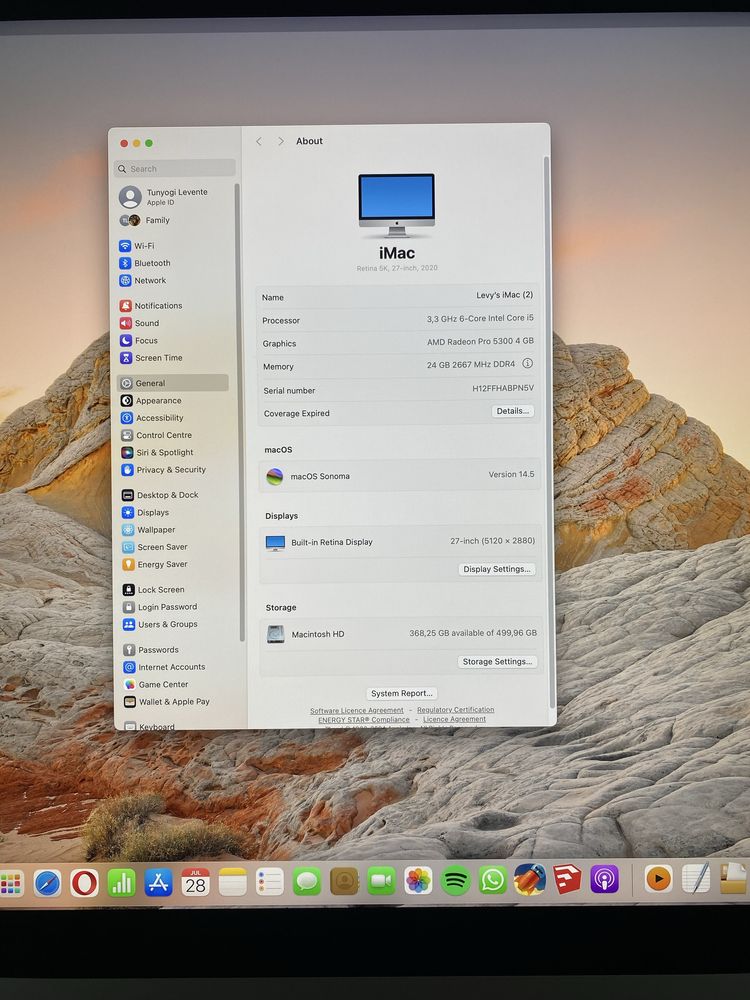Open Lock Screen settings

coord(153,589)
